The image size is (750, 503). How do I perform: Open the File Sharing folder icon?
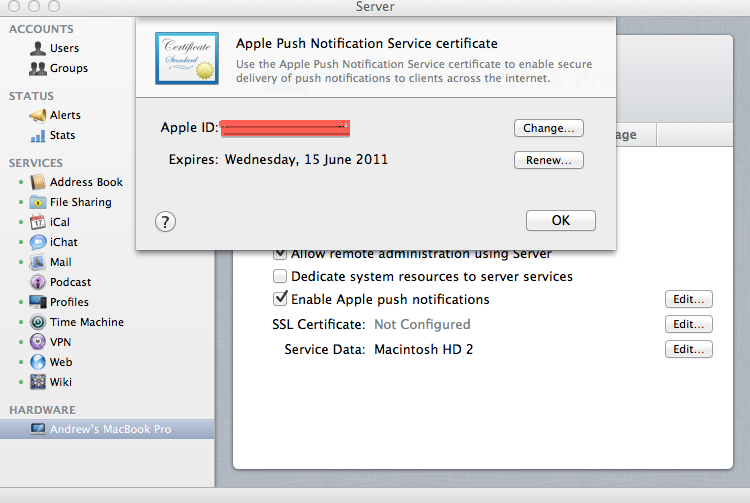coord(38,202)
